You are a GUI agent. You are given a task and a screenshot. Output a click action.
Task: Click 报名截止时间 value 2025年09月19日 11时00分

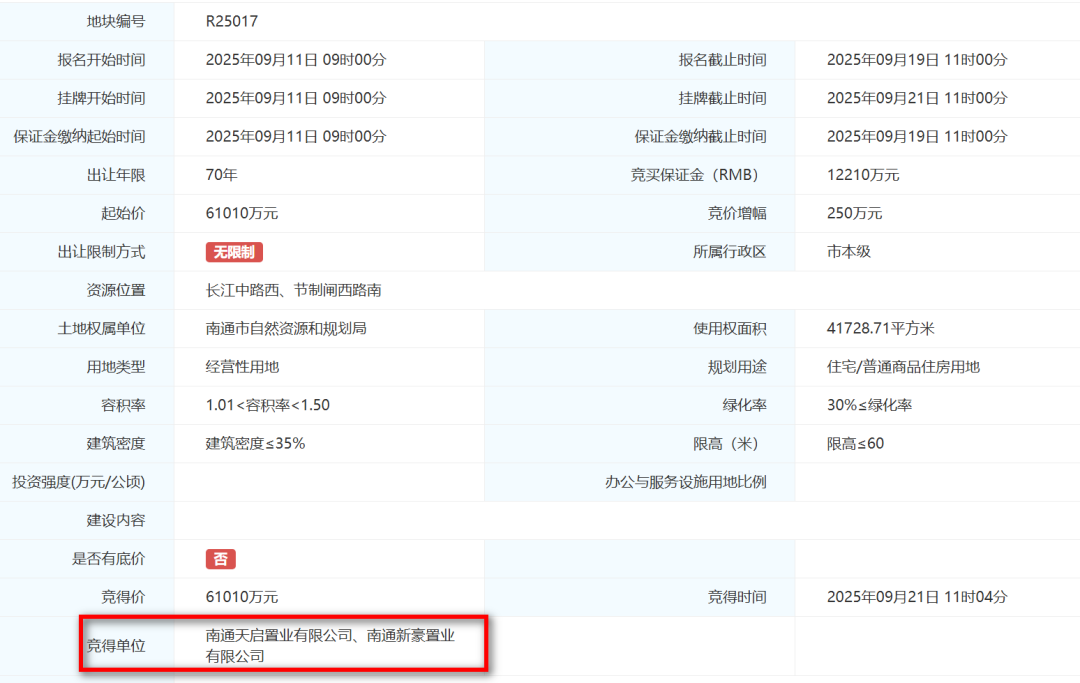click(917, 60)
